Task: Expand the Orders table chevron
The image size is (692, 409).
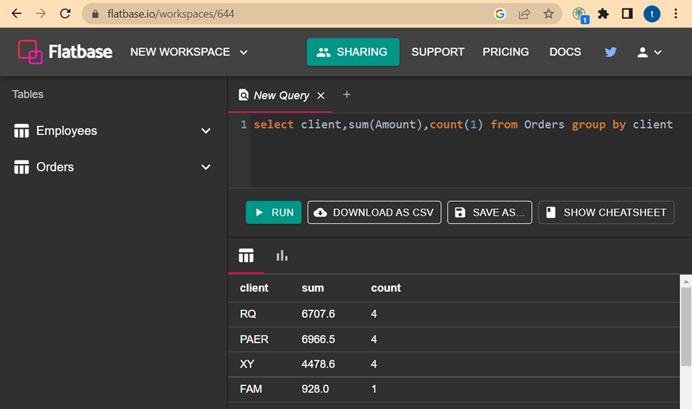Action: coord(206,167)
